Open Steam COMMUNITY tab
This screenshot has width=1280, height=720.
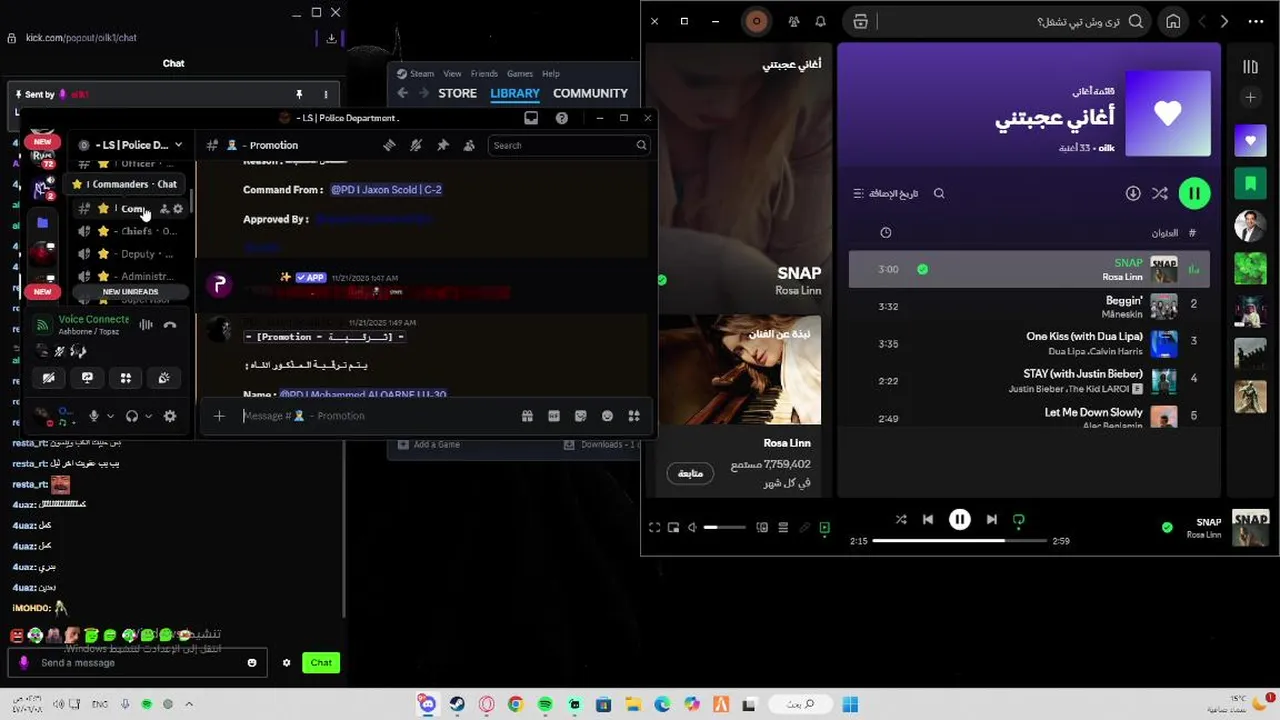pos(590,93)
